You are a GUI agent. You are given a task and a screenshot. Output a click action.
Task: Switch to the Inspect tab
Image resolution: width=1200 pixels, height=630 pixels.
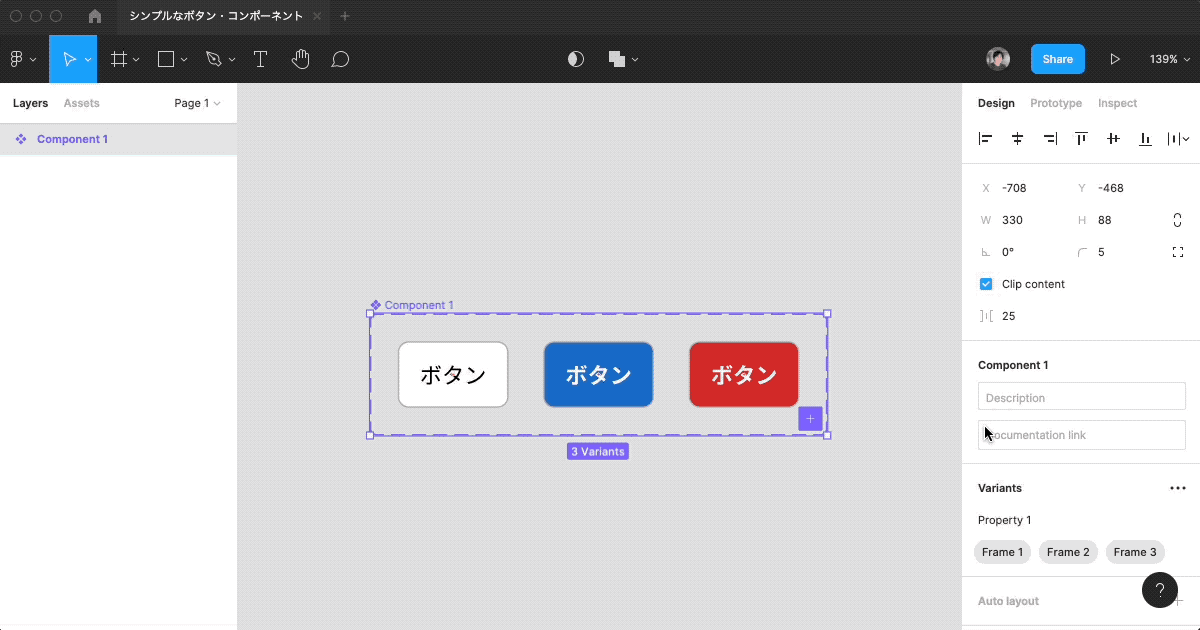point(1117,103)
